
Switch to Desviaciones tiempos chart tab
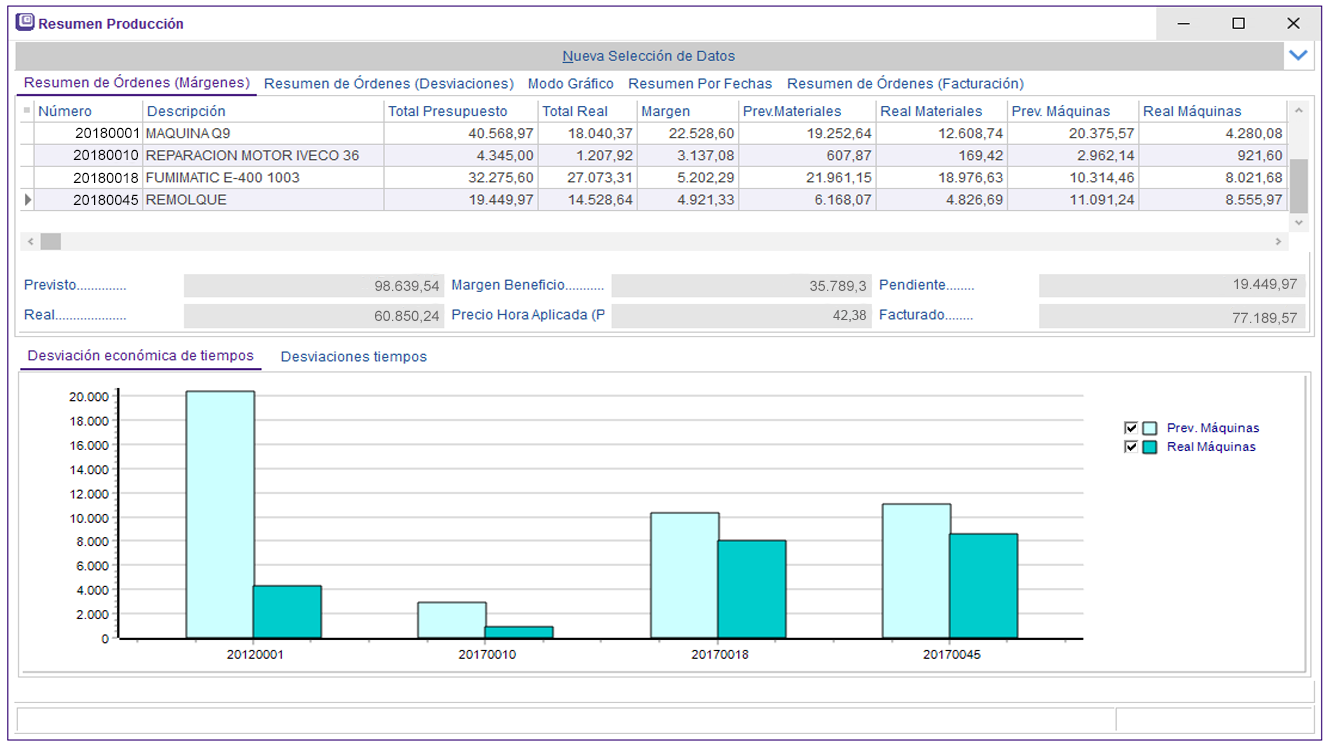click(x=353, y=357)
